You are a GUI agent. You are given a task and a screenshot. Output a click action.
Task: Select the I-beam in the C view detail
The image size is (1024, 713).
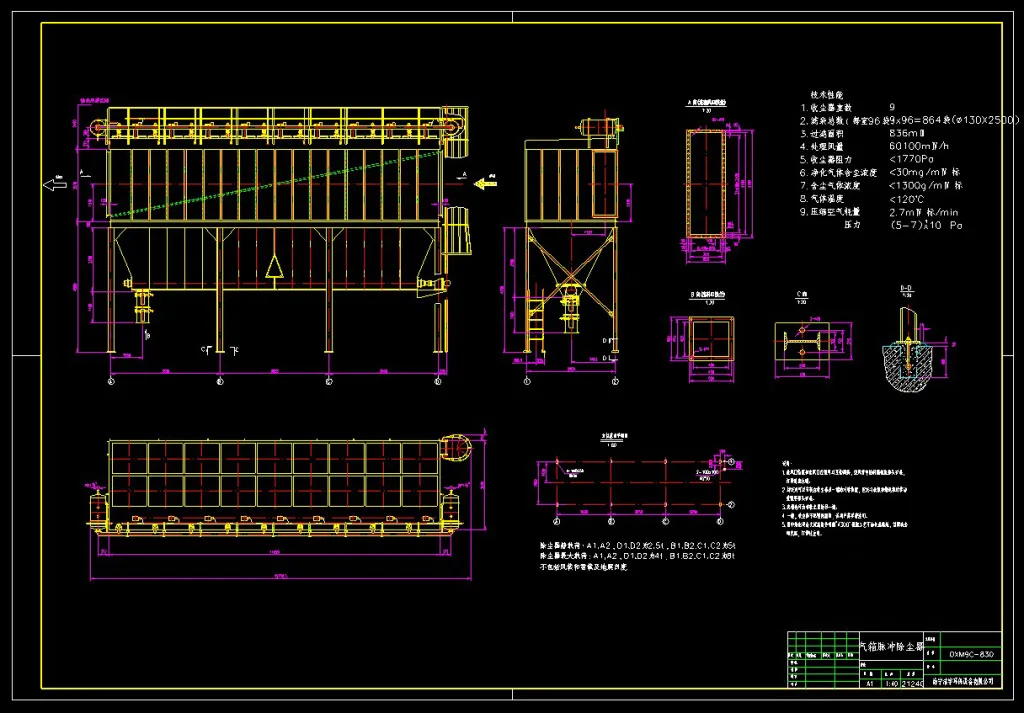tap(800, 344)
